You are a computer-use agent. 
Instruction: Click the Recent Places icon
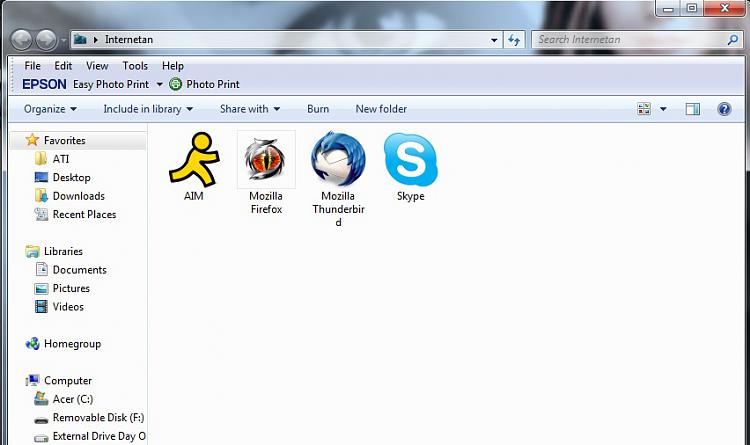(x=41, y=214)
